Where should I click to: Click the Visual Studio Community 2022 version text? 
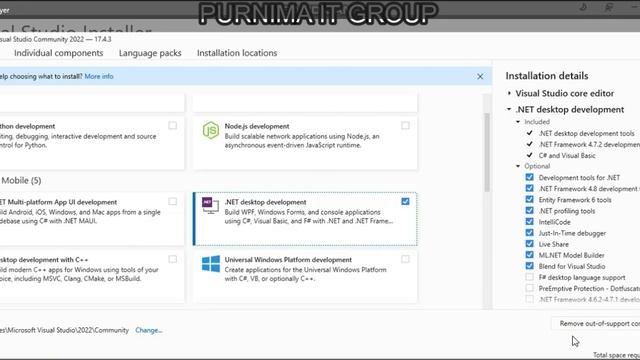pos(56,39)
